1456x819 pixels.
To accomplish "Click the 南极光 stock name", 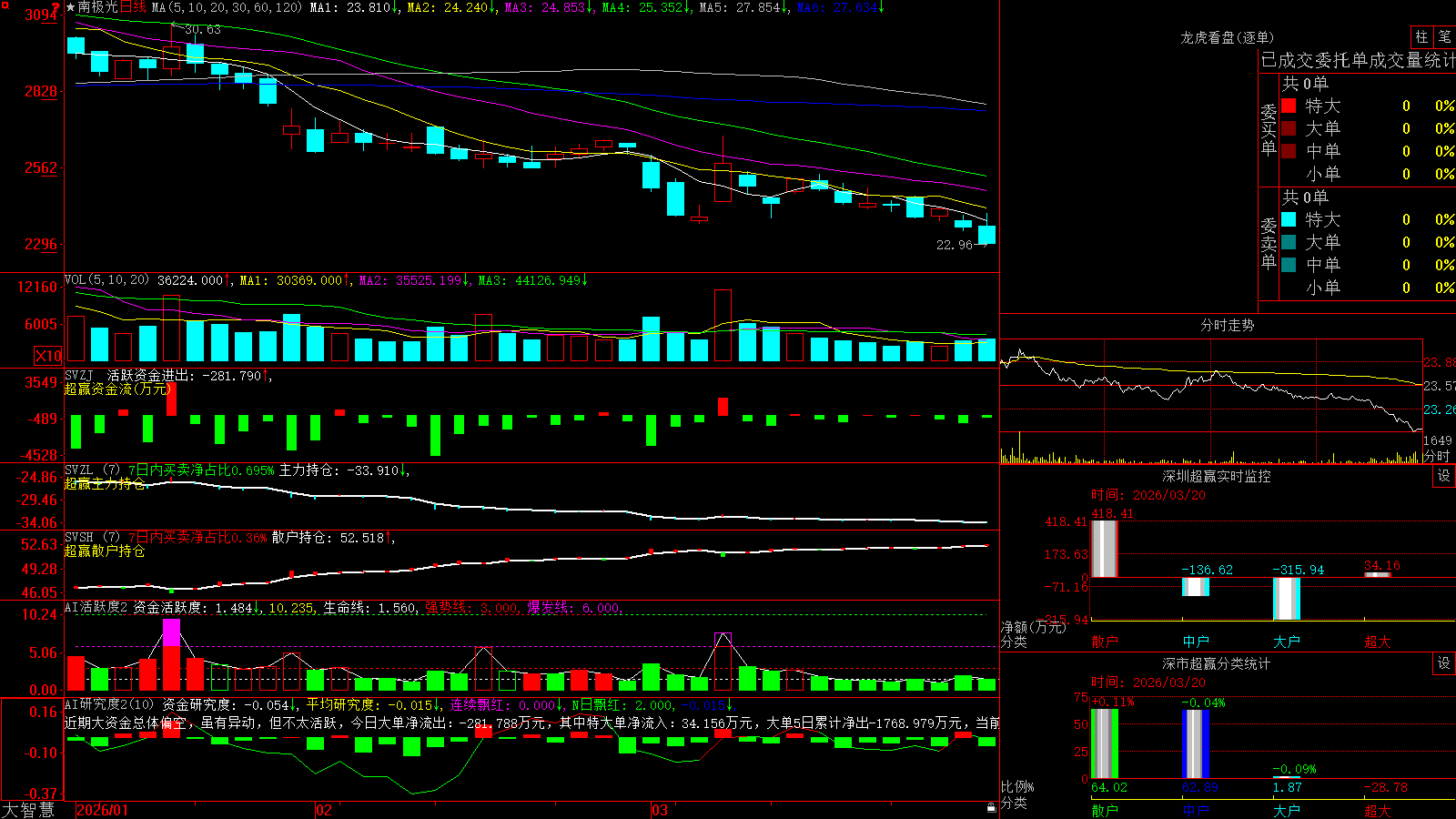I will tap(98, 7).
